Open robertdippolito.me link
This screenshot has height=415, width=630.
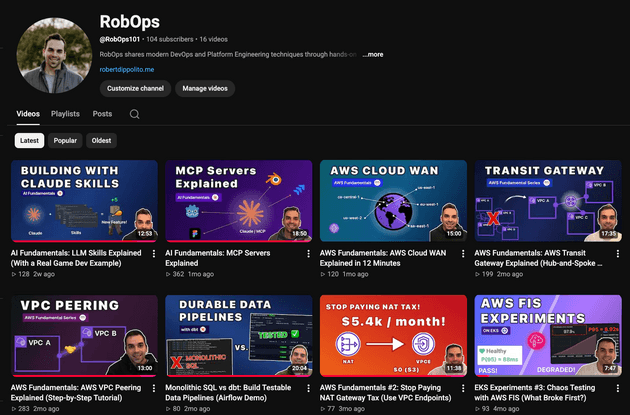point(127,70)
